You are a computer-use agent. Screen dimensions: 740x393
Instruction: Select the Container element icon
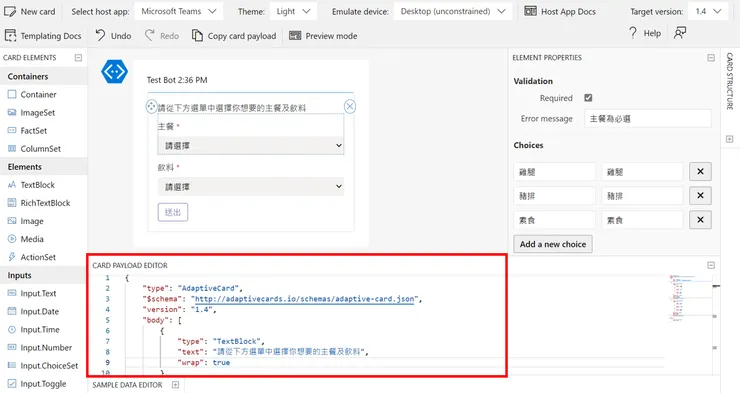[x=12, y=94]
